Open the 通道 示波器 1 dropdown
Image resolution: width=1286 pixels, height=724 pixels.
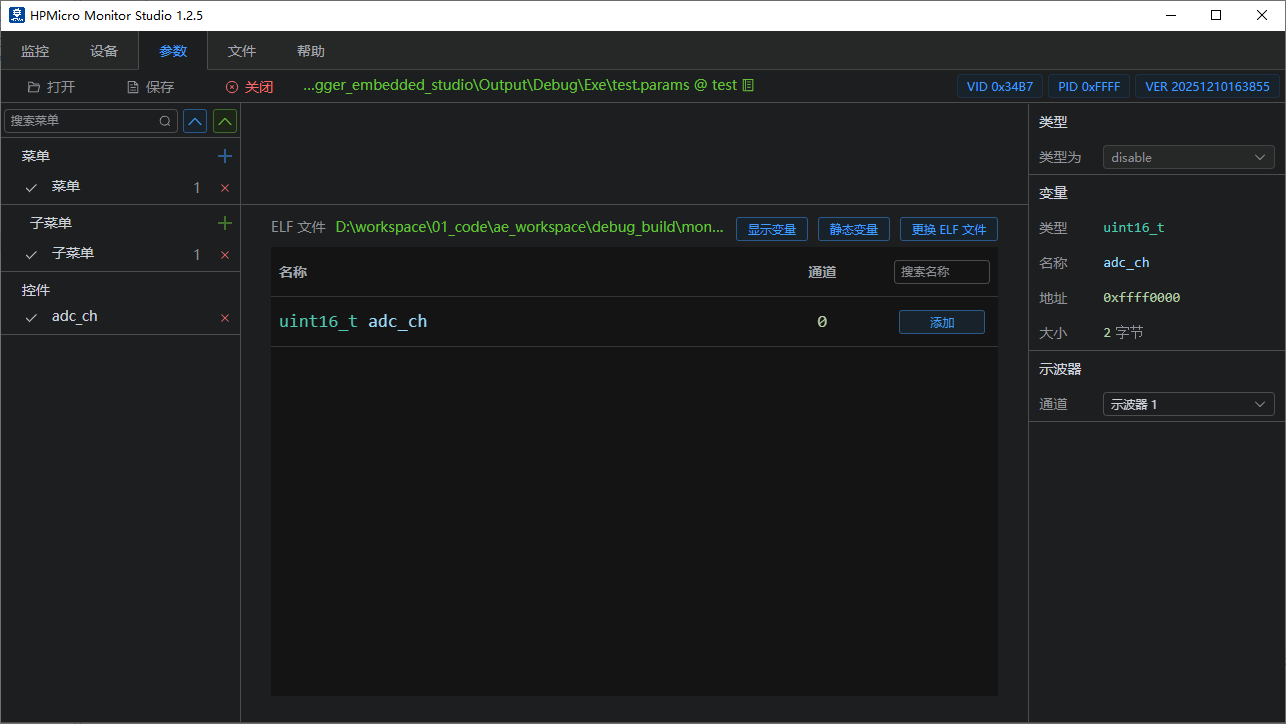1188,404
